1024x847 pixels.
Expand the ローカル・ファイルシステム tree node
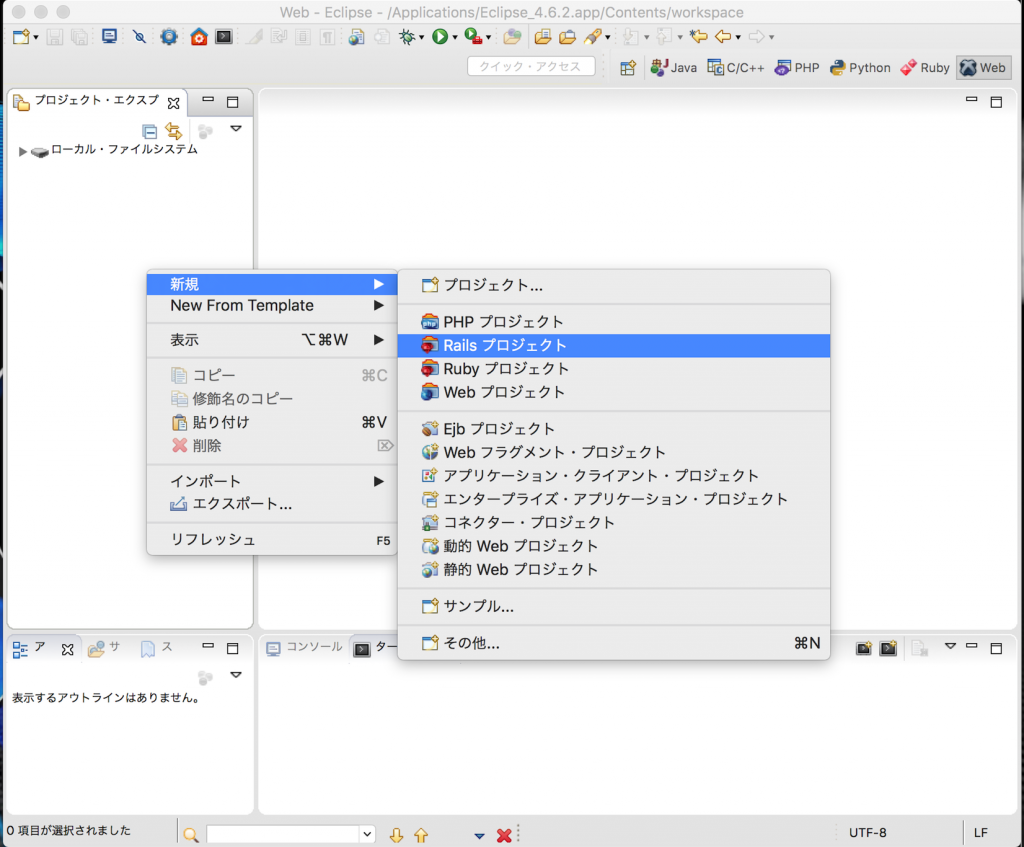pos(23,152)
